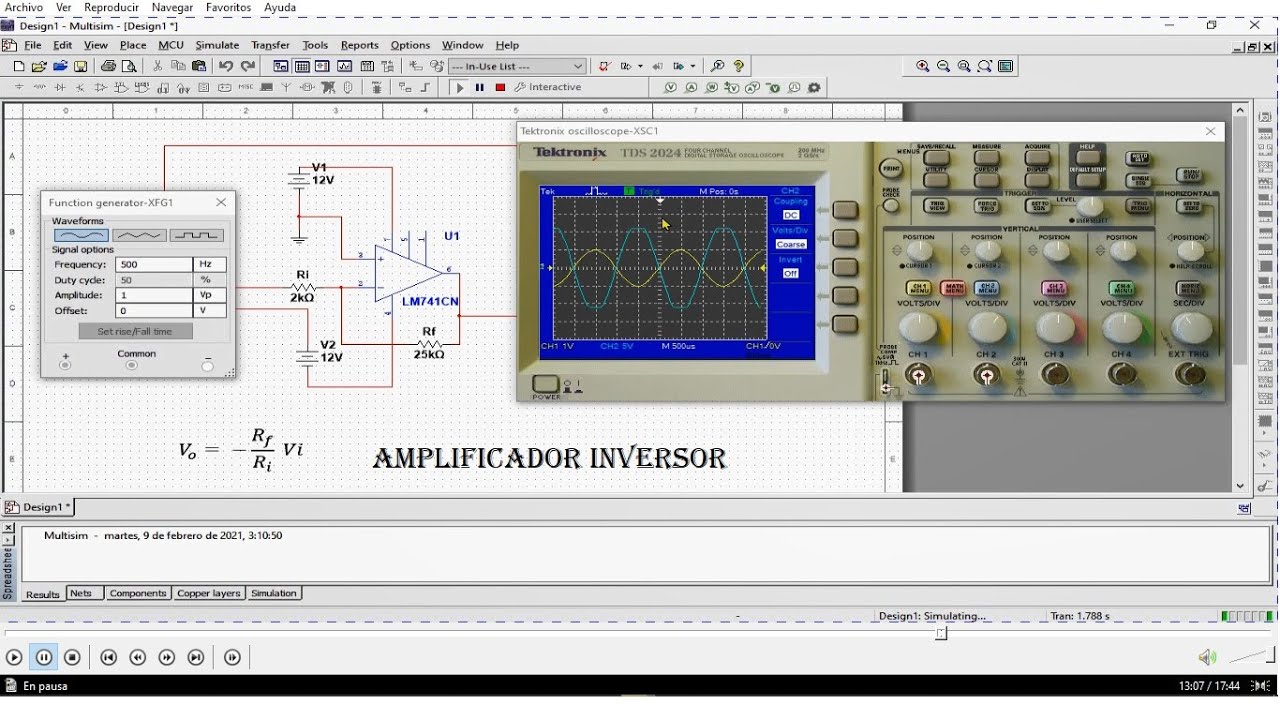Screen dimensions: 1280x720
Task: Switch to the Nets tab
Action: pyautogui.click(x=83, y=593)
